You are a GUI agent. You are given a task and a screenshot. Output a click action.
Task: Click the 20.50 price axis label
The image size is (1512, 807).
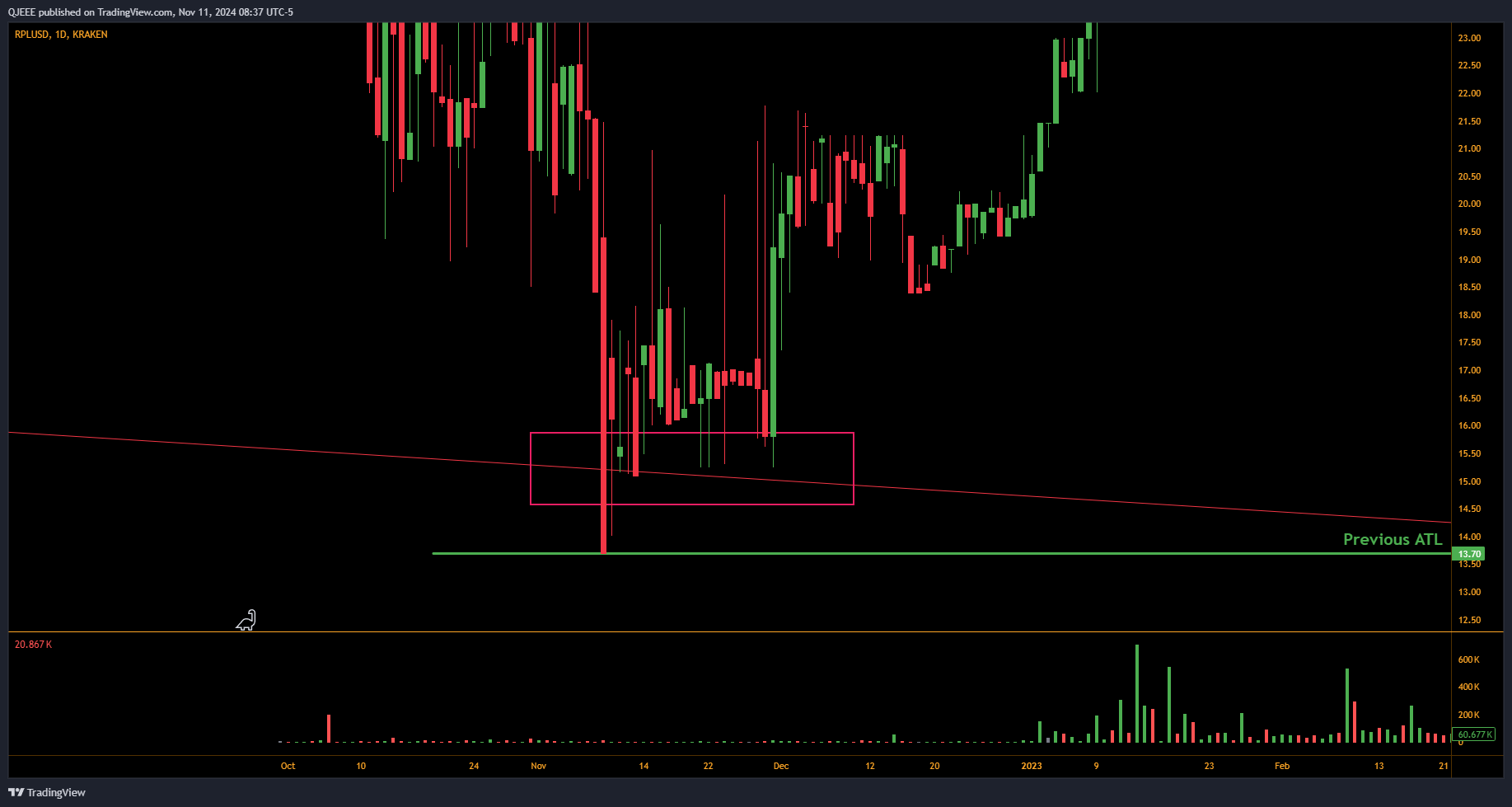[1469, 176]
